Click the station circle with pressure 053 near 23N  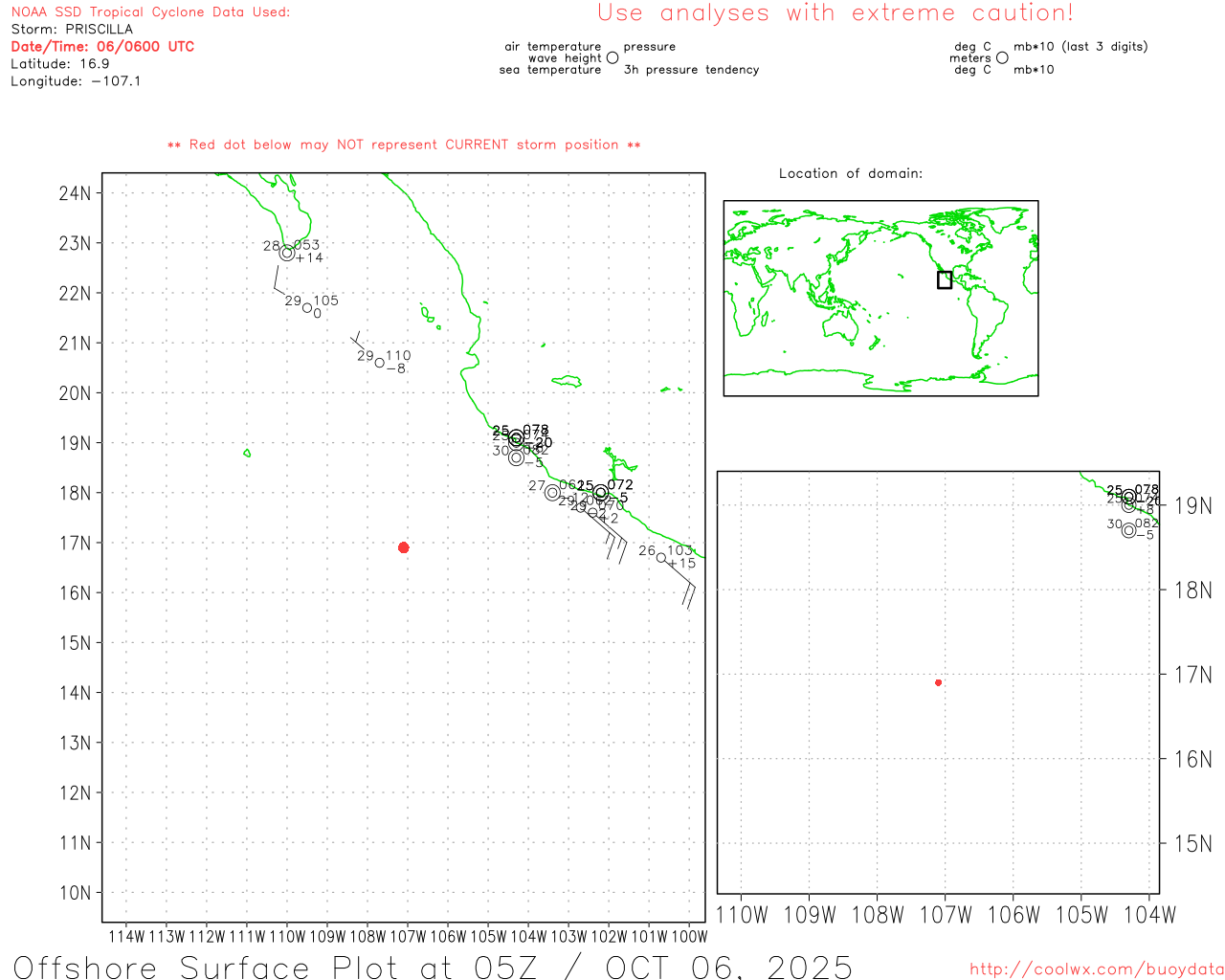(286, 253)
